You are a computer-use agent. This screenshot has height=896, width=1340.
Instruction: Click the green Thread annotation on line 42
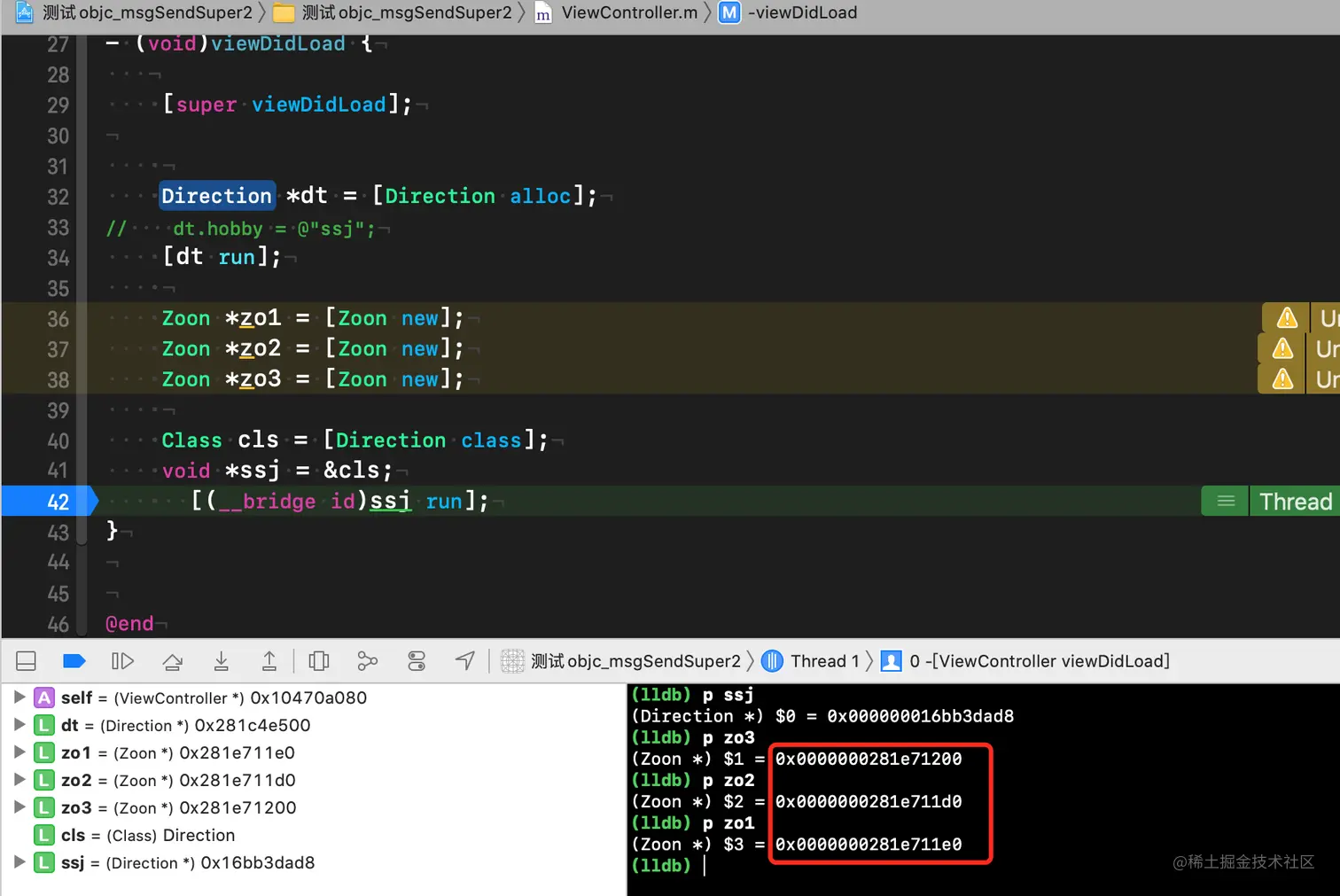point(1295,502)
